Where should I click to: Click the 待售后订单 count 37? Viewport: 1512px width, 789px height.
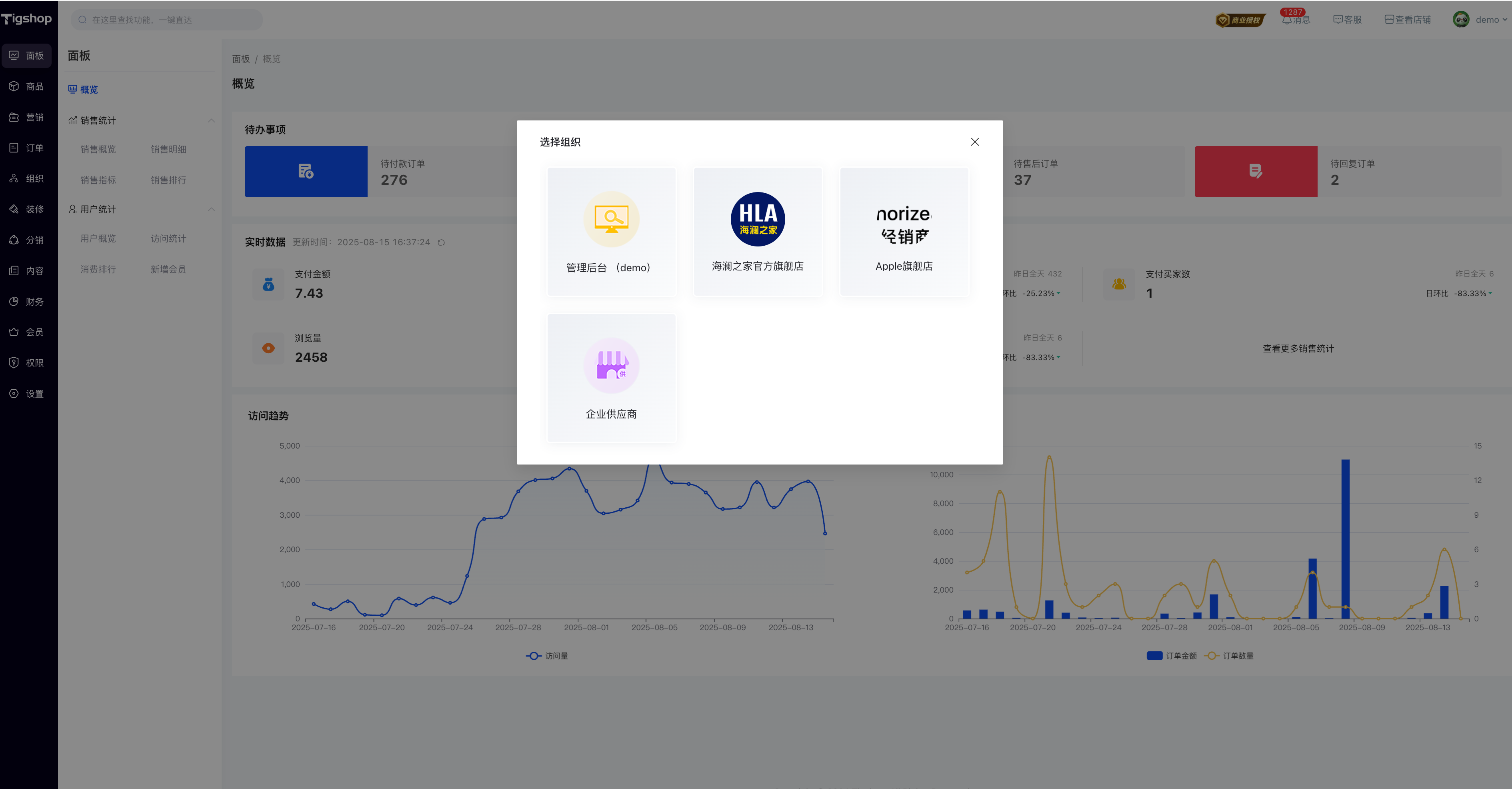coord(1022,180)
